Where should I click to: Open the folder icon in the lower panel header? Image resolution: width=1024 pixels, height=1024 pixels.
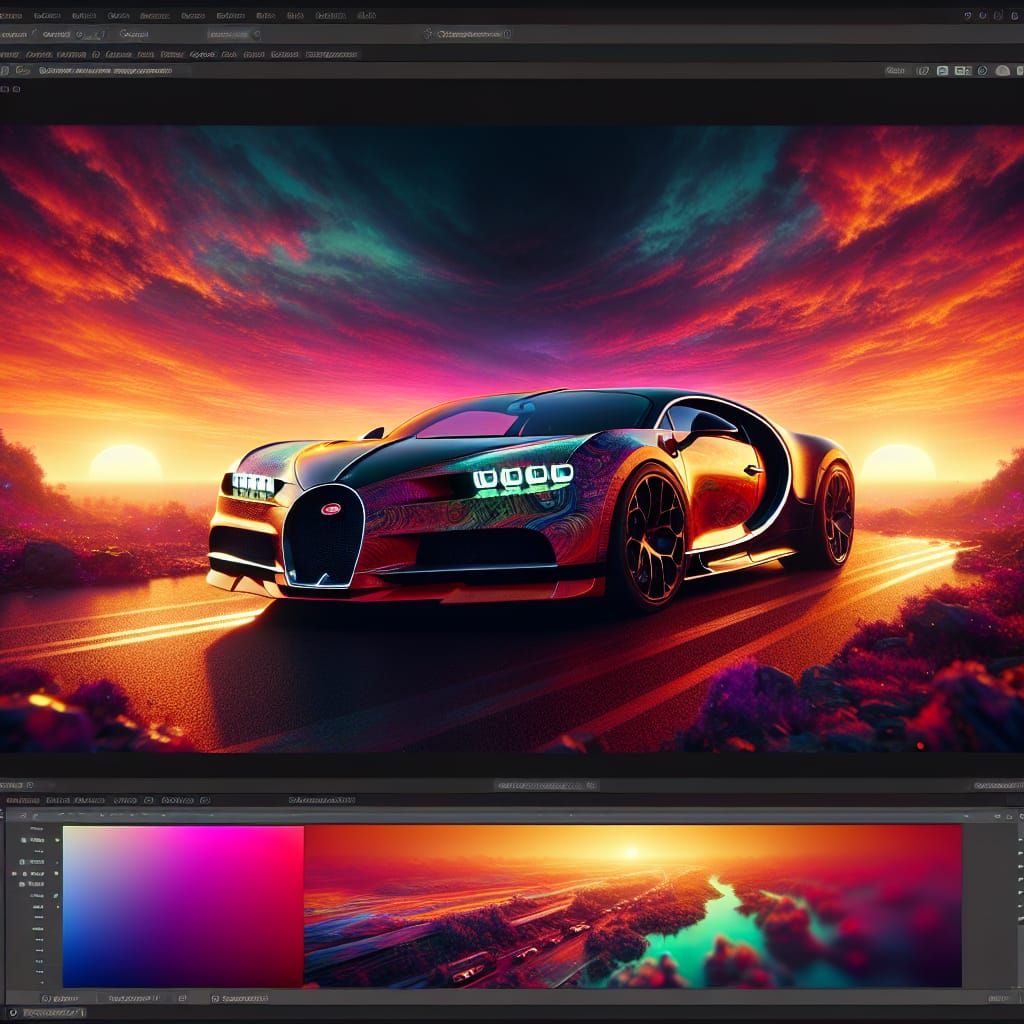[1010, 817]
